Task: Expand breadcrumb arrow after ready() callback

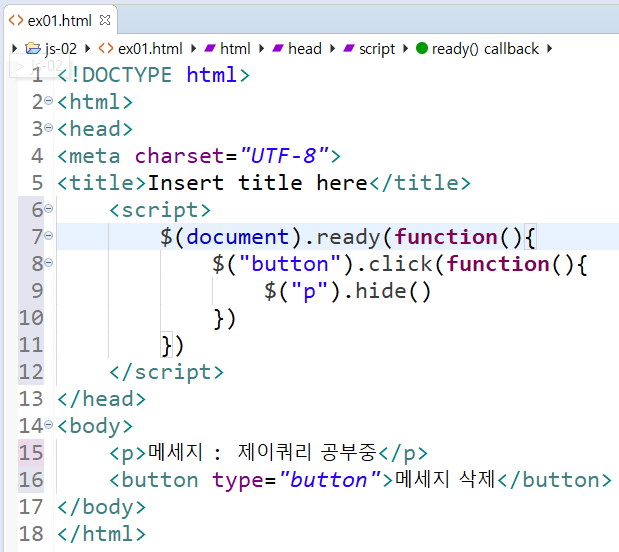Action: click(549, 49)
